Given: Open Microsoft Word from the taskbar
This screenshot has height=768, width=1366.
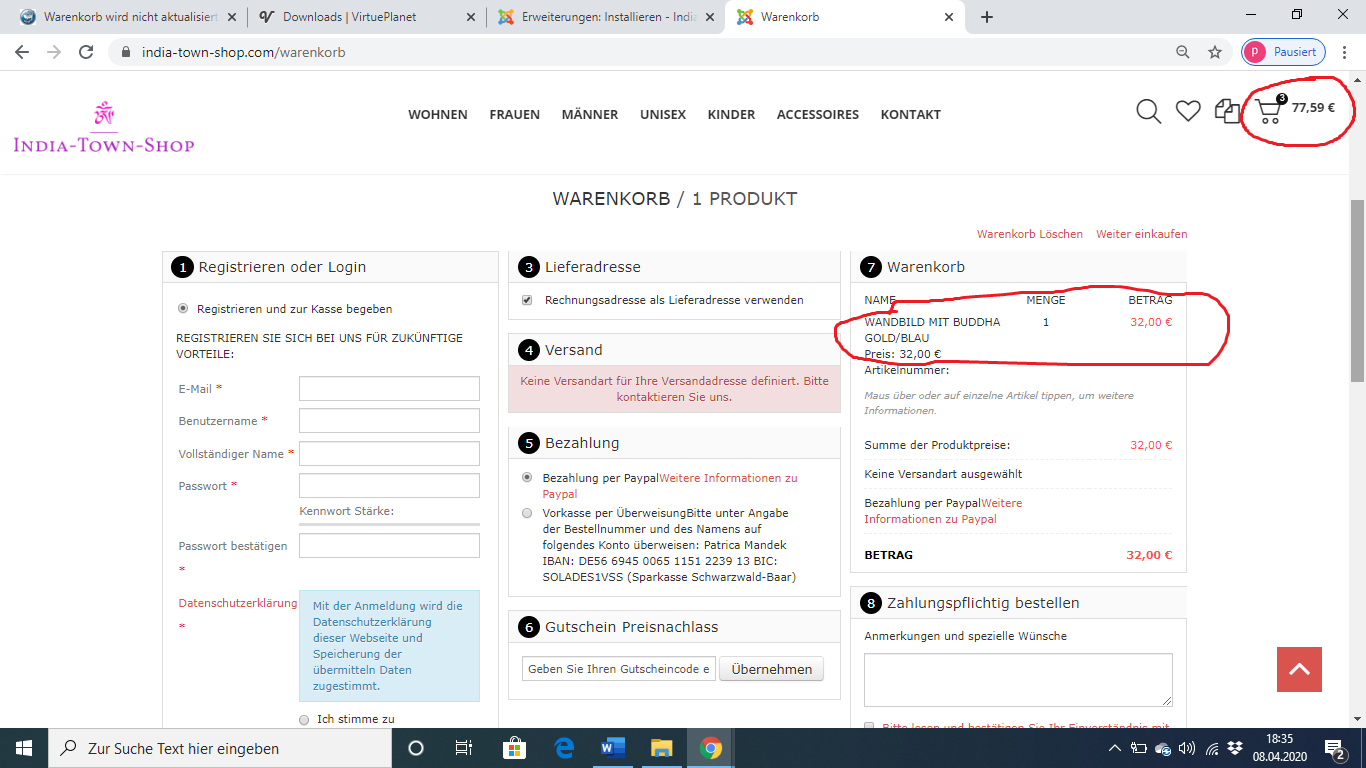Looking at the screenshot, I should click(612, 748).
